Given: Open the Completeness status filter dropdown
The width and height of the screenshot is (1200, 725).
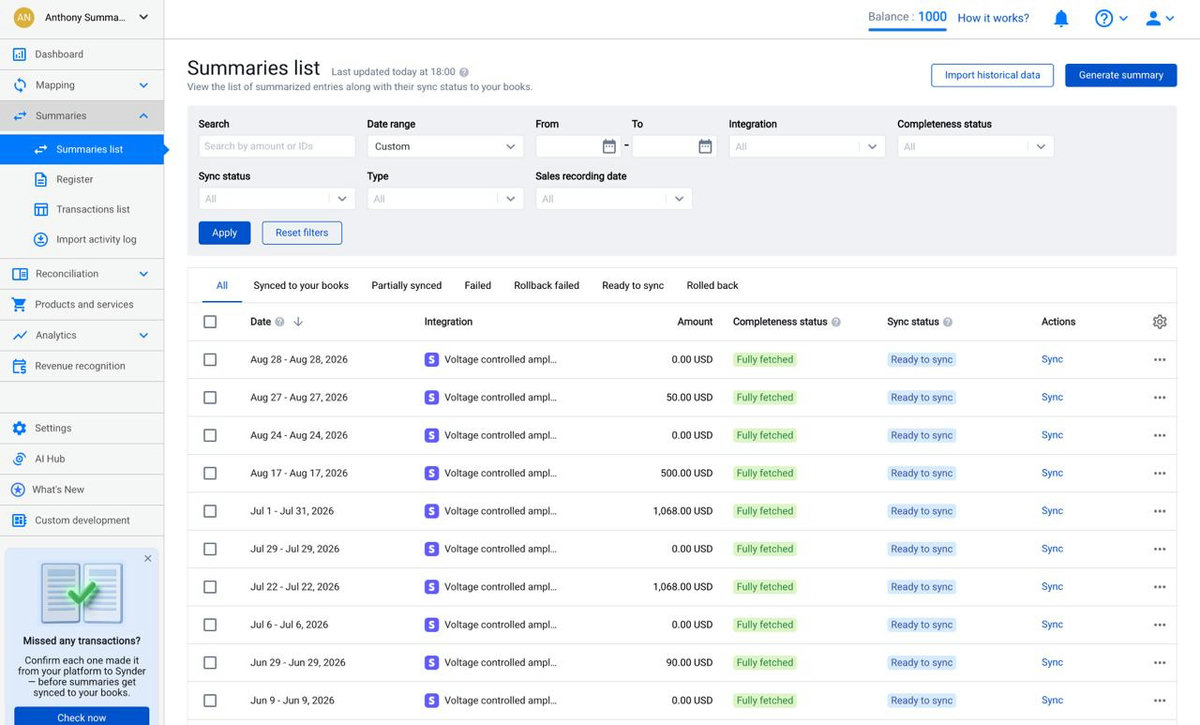Looking at the screenshot, I should coord(976,146).
